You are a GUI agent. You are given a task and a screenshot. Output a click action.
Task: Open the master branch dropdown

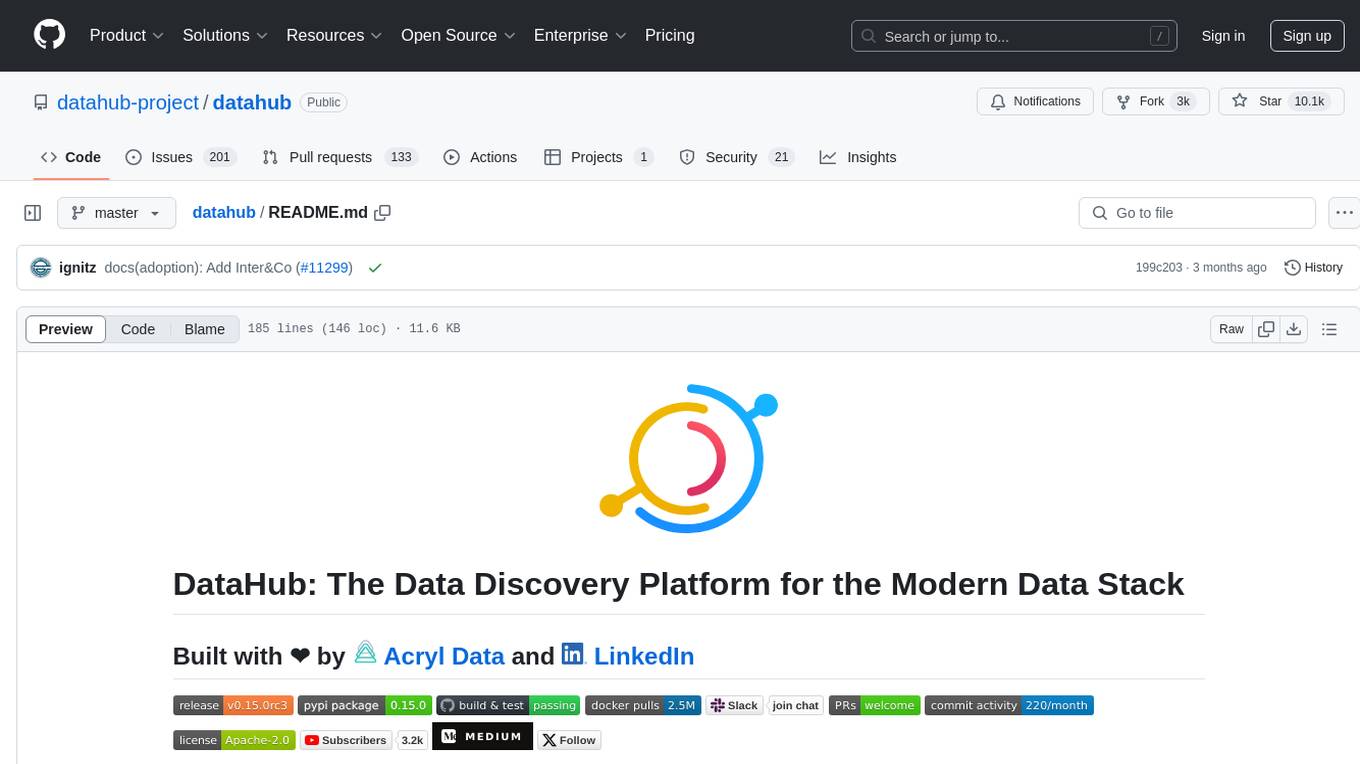coord(117,213)
